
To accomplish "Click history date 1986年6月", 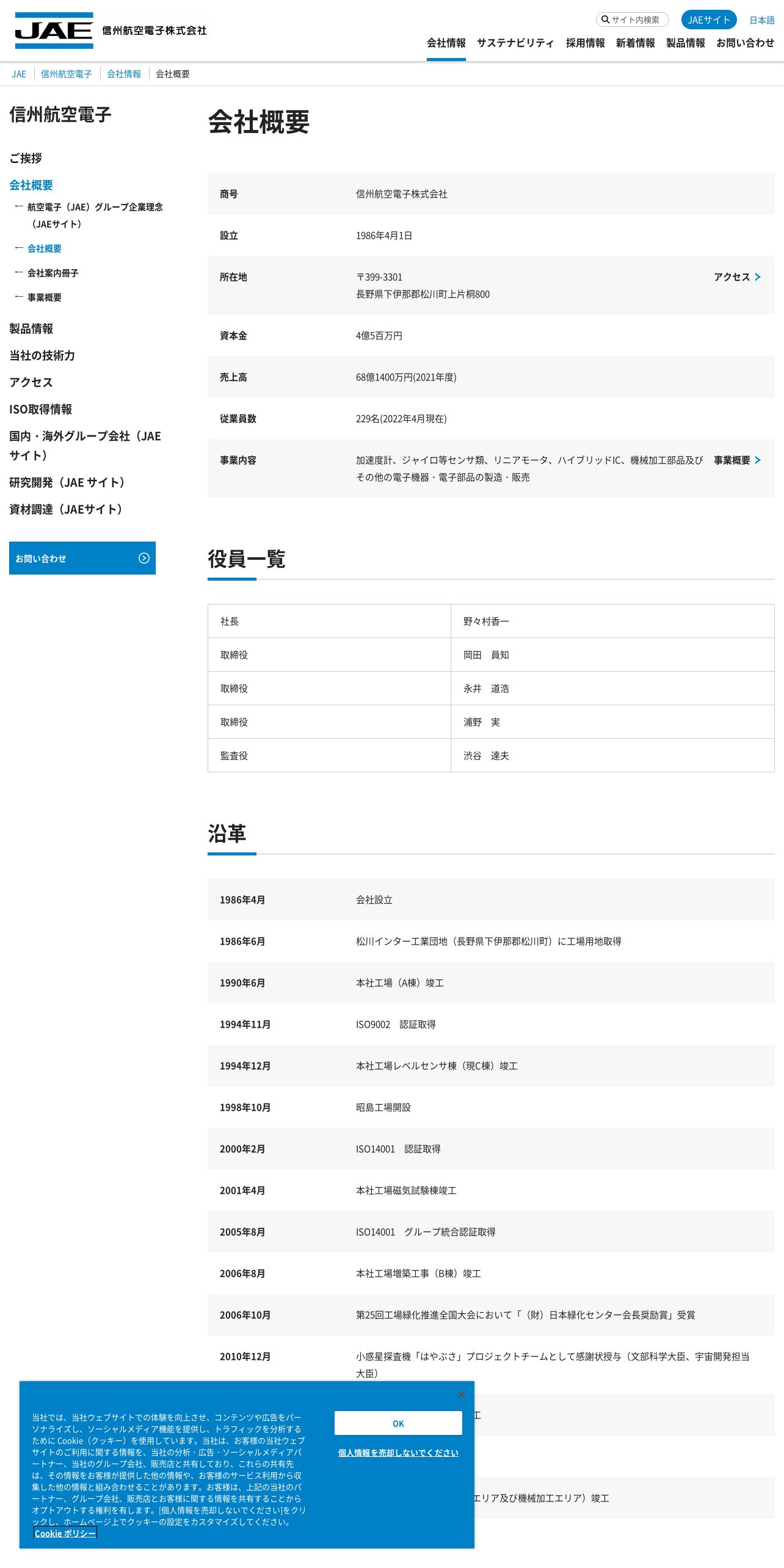I will coord(242,942).
